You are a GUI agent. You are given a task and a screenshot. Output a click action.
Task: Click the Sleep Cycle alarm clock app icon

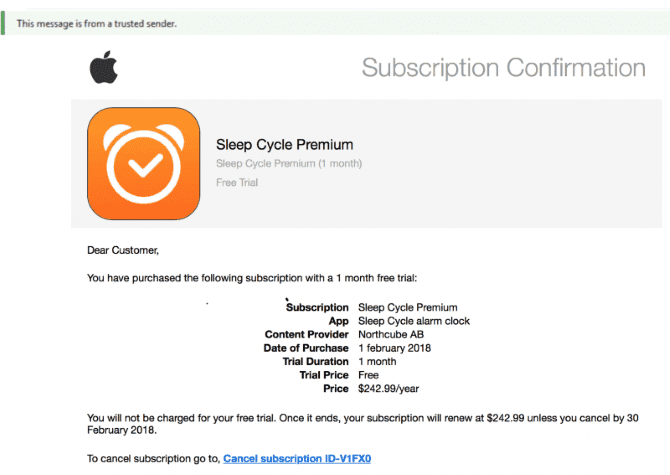[x=144, y=164]
